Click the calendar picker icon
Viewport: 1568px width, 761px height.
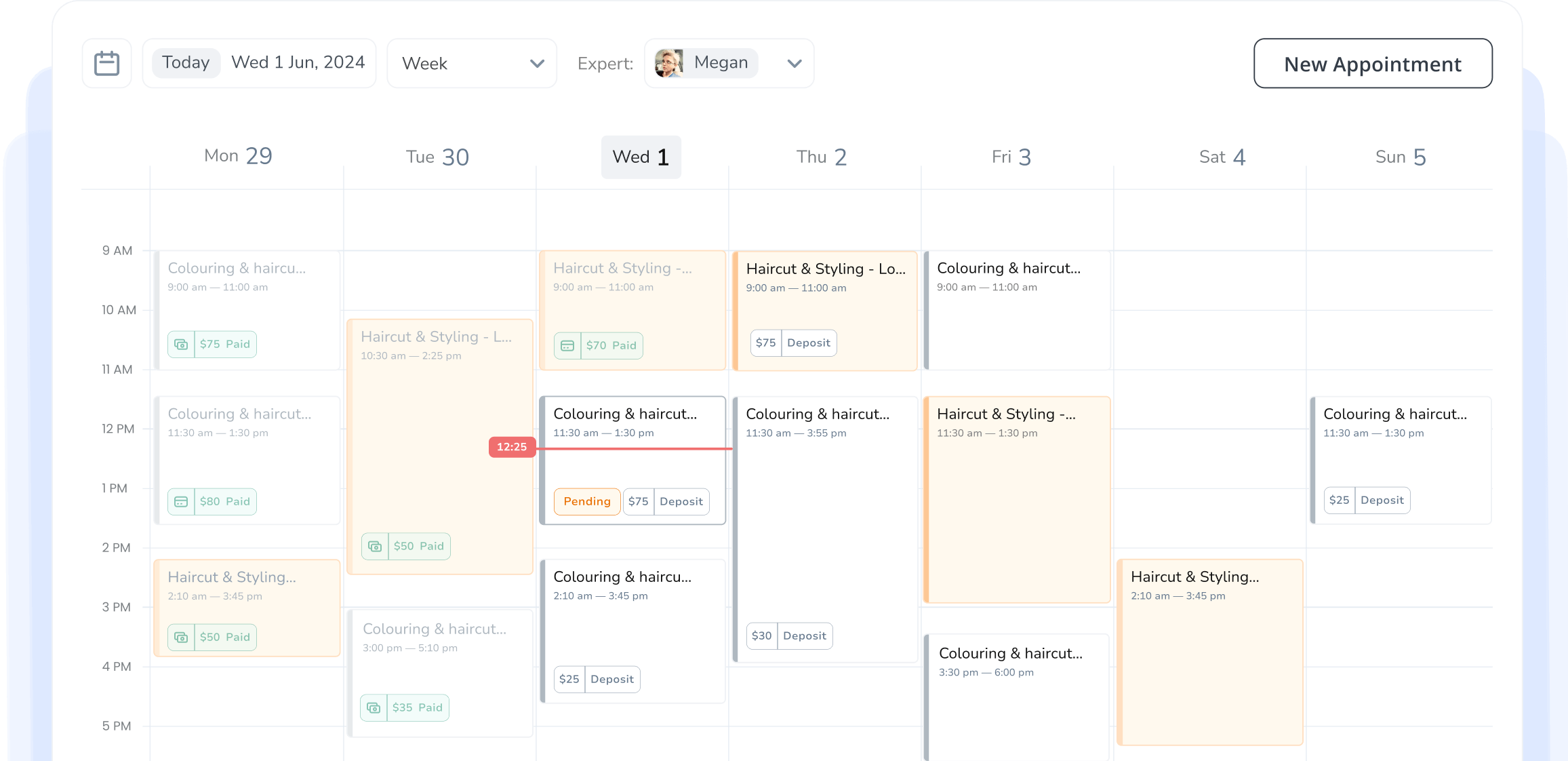click(106, 63)
